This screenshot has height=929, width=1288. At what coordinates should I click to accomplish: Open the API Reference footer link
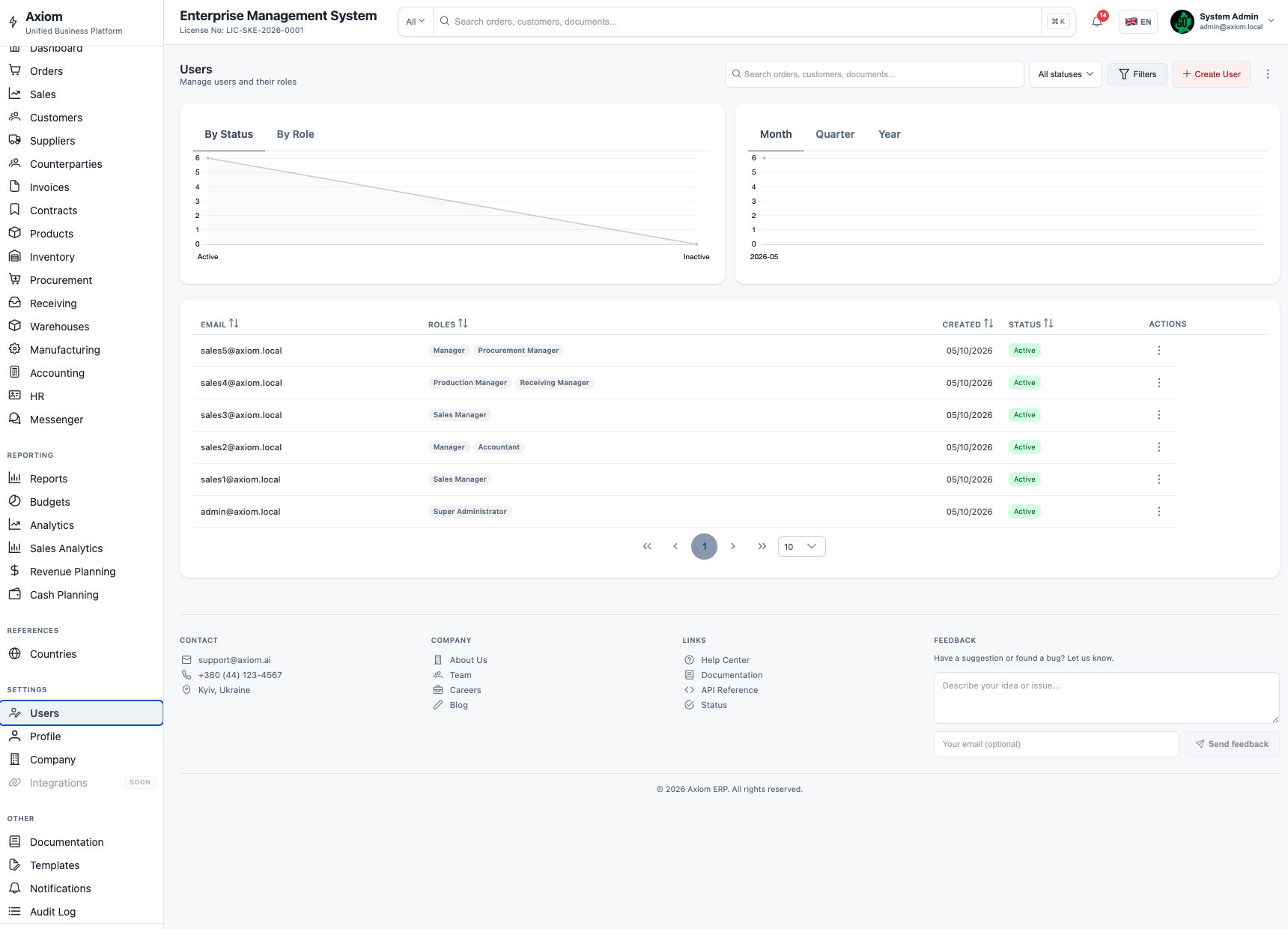(x=729, y=690)
